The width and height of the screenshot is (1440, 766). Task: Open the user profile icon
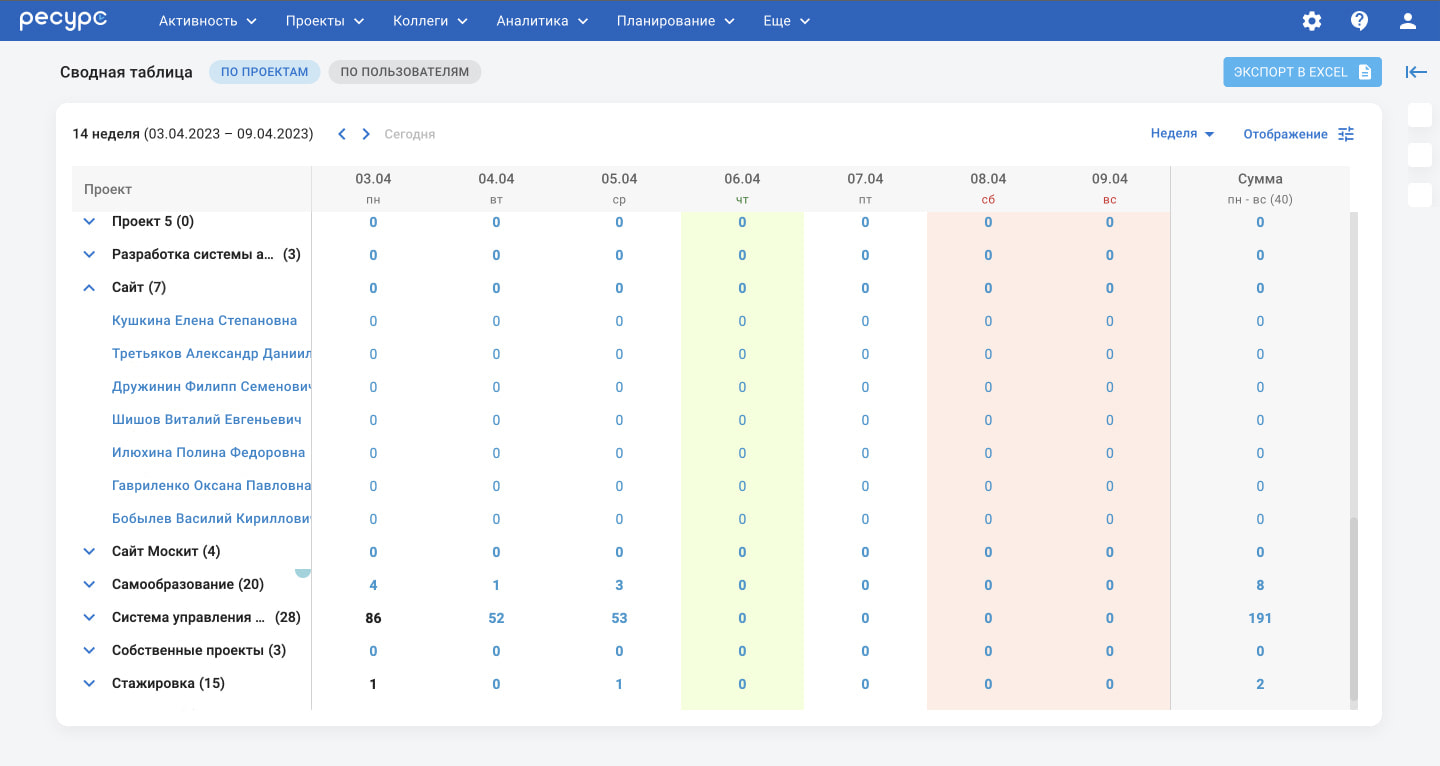pyautogui.click(x=1408, y=21)
